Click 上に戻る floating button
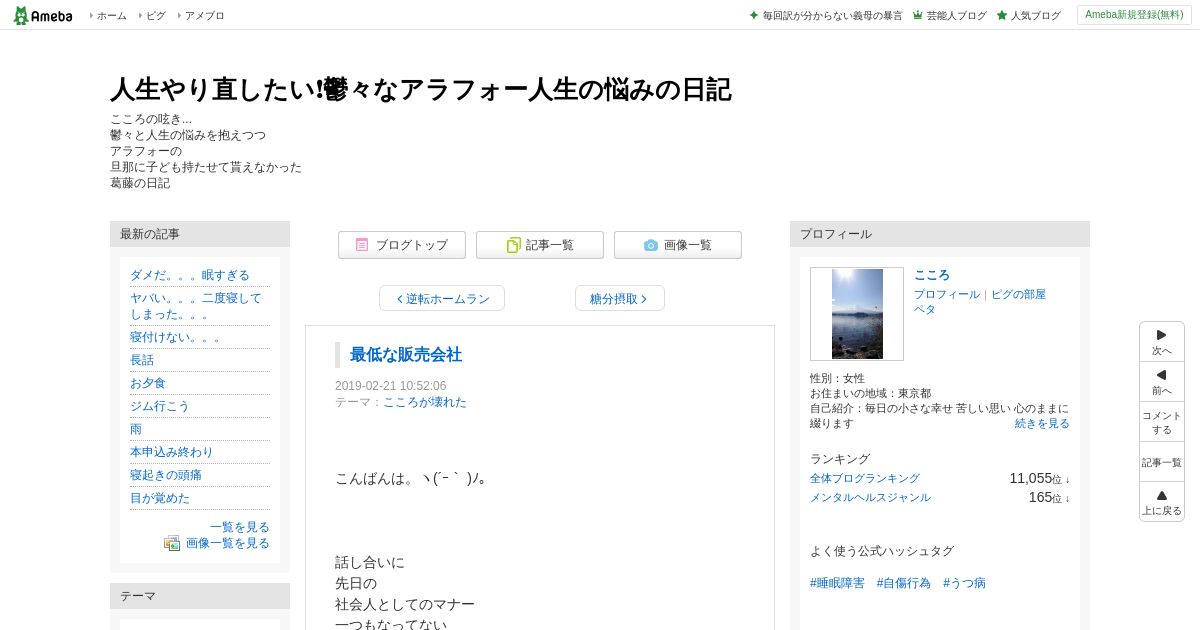Screen dimensions: 1200x630 (1162, 502)
